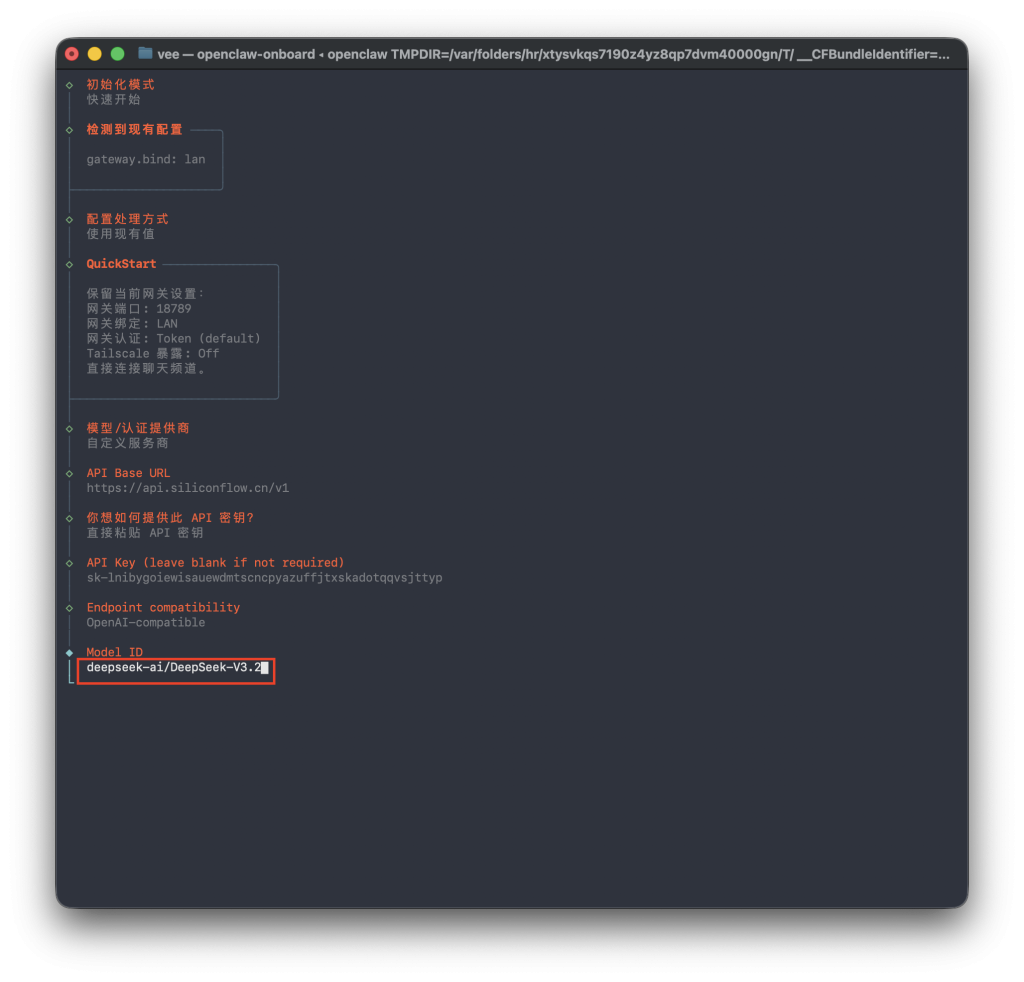Select the blue diamond beside Model ID
Viewport: 1024px width, 982px height.
[x=70, y=651]
